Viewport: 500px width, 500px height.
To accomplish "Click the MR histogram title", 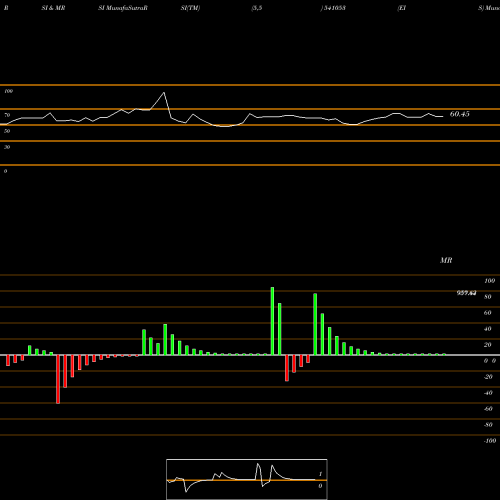I will tap(446, 260).
